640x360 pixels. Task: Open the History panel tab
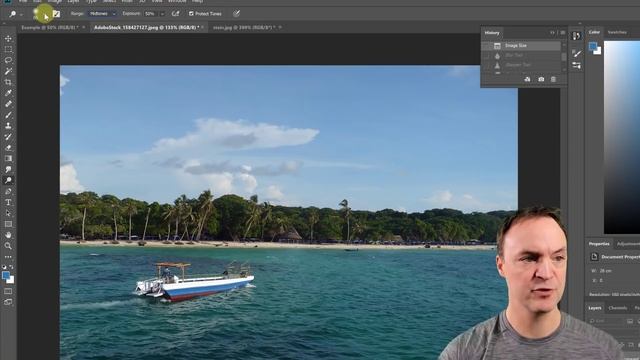coord(492,33)
